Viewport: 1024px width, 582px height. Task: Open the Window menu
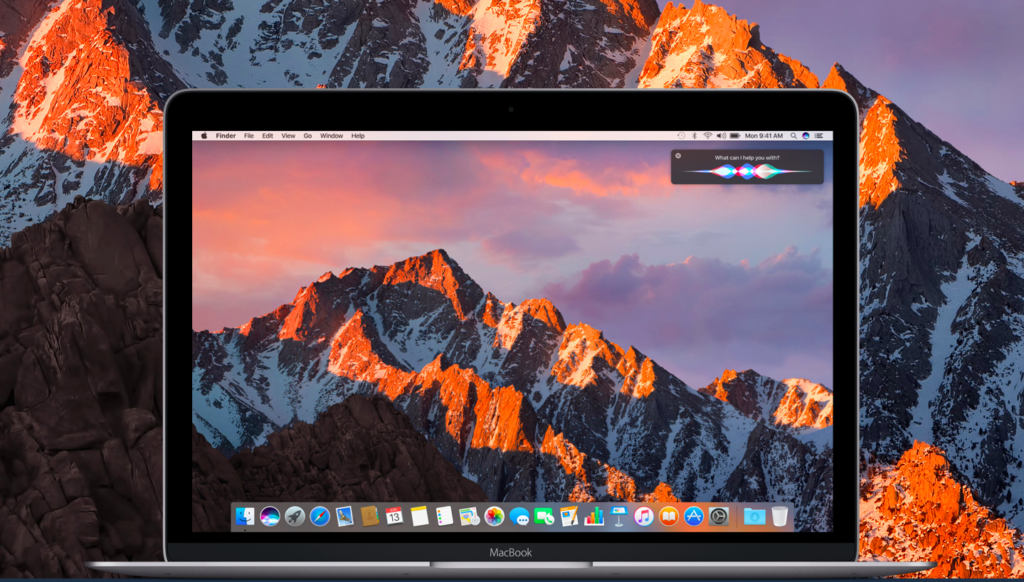331,135
